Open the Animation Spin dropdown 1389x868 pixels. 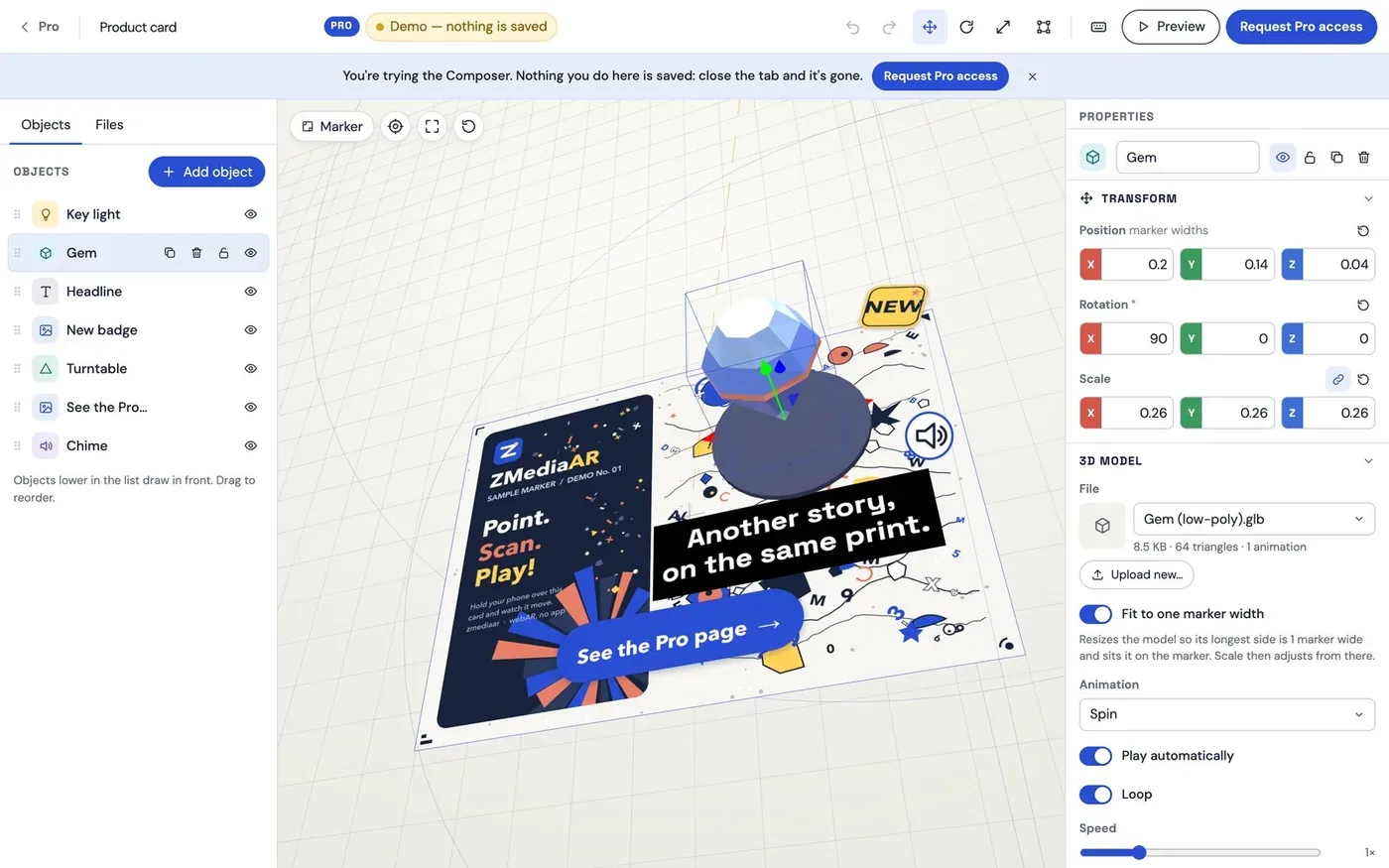pos(1227,714)
